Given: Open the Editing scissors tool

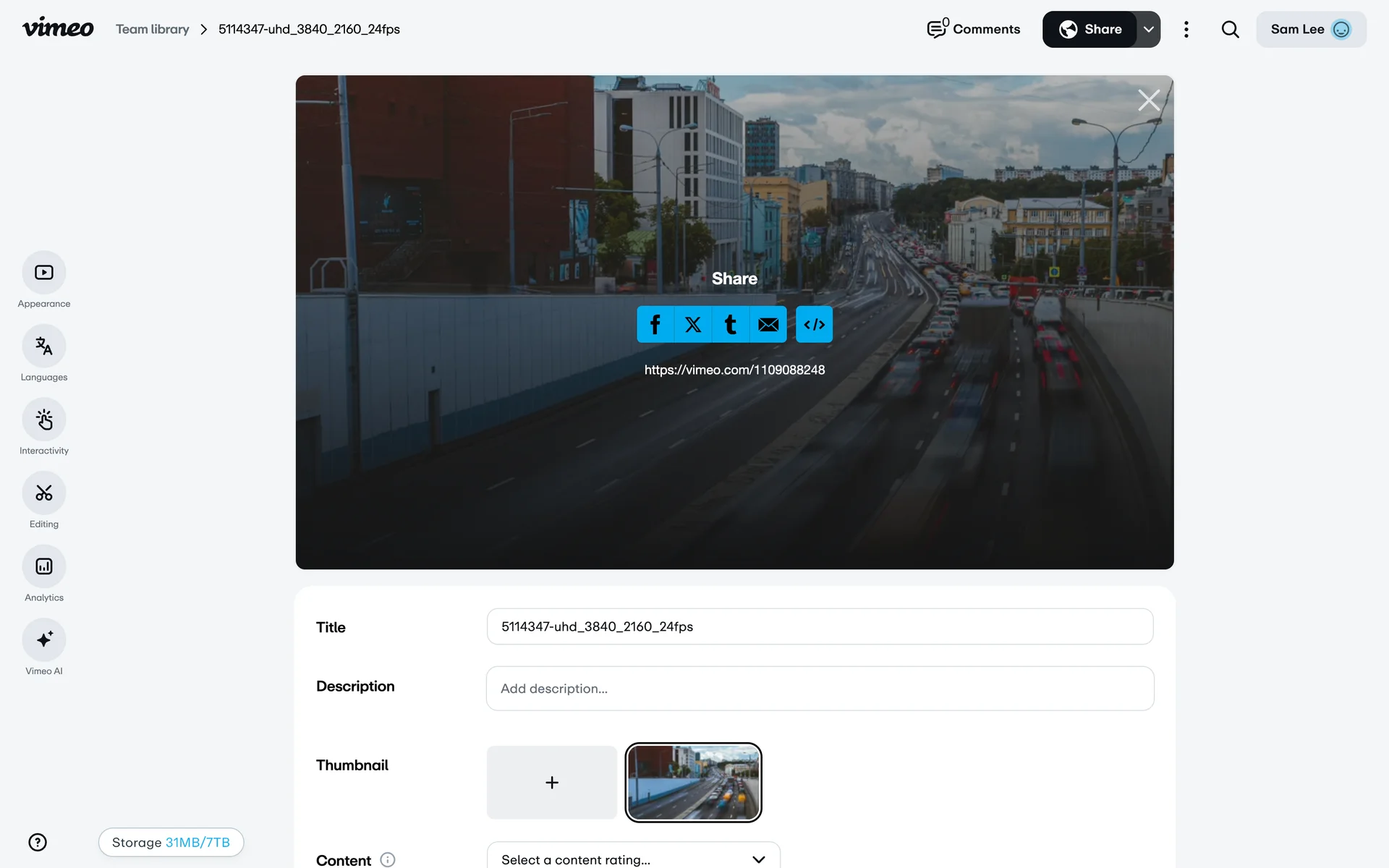Looking at the screenshot, I should pyautogui.click(x=44, y=493).
